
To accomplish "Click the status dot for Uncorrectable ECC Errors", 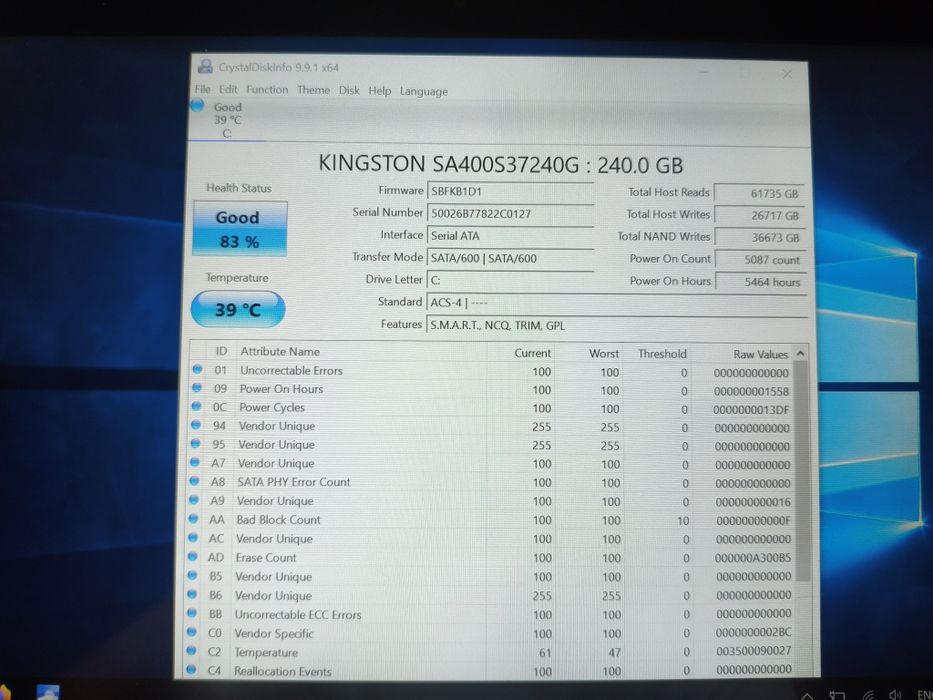I will click(x=191, y=612).
